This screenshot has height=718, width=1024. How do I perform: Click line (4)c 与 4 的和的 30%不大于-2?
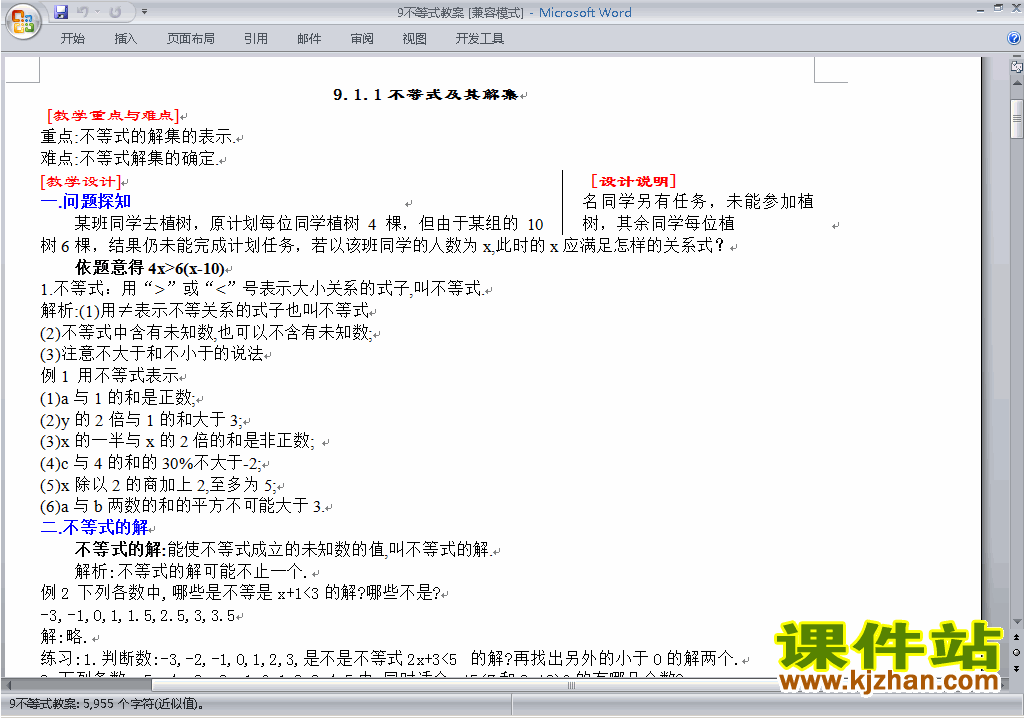point(151,463)
